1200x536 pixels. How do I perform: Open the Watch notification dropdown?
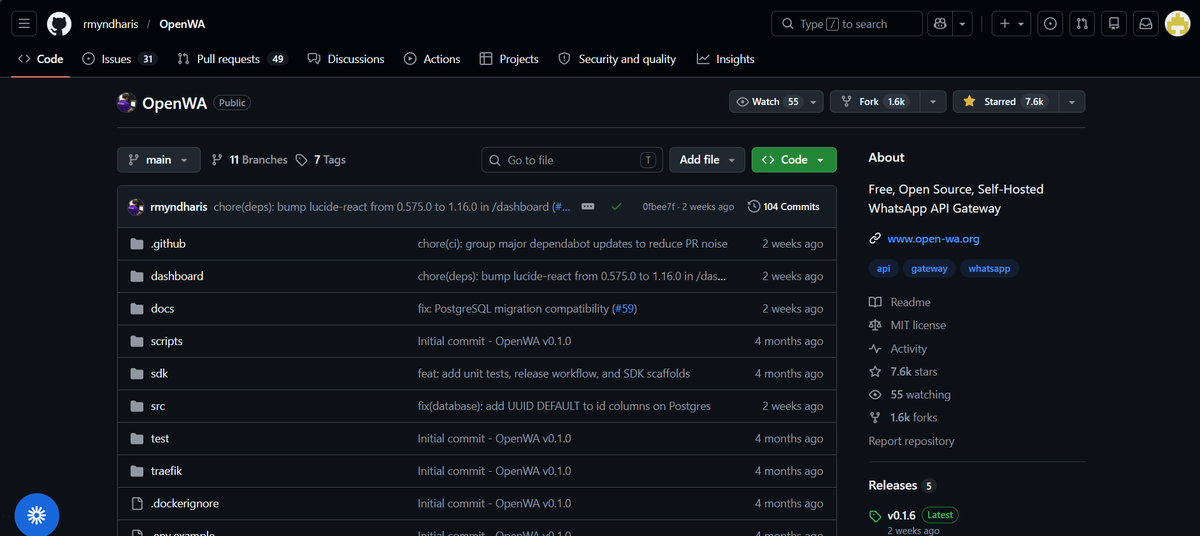(x=776, y=102)
